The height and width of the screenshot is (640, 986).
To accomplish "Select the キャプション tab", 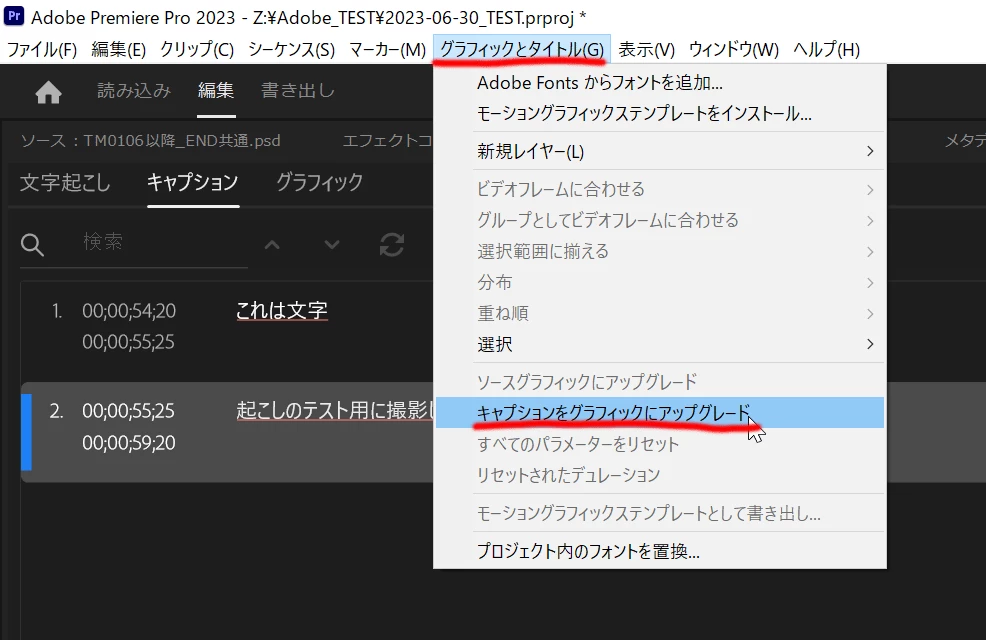I will coord(192,182).
